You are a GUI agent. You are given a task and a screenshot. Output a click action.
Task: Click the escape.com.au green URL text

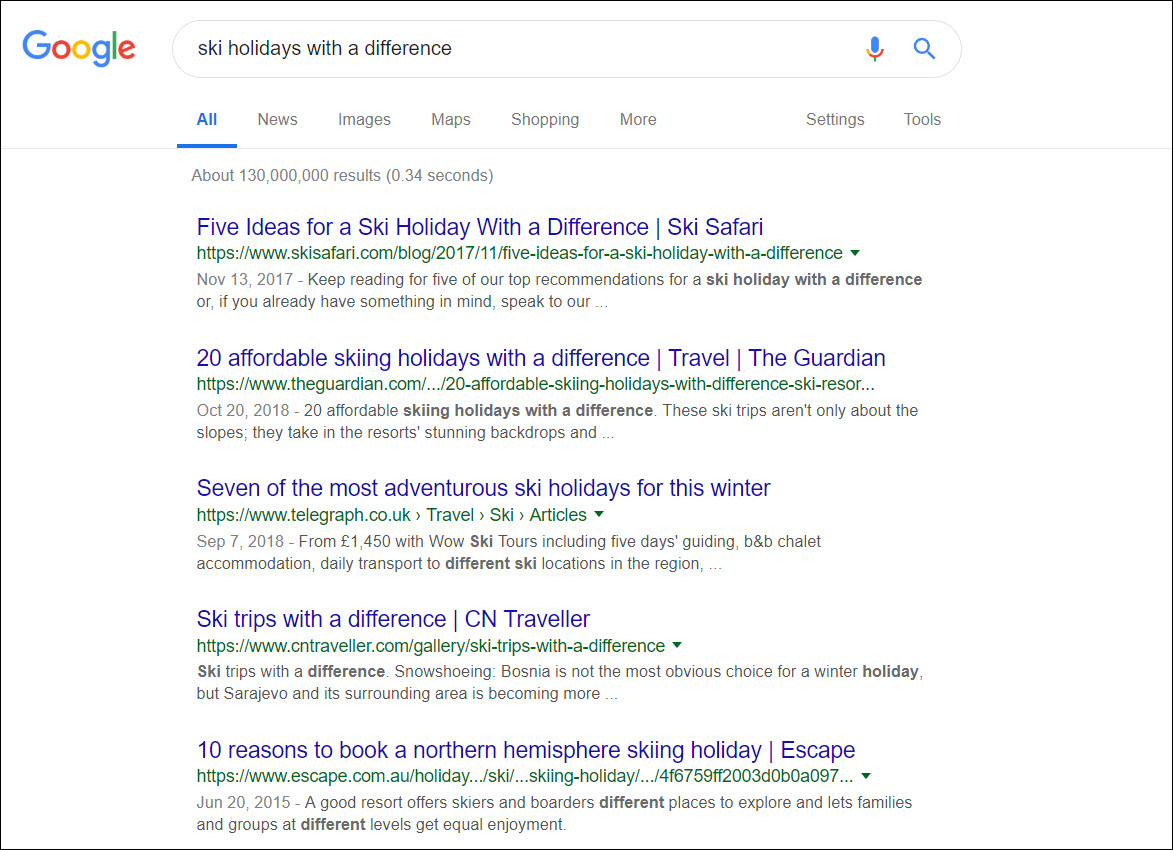pyautogui.click(x=525, y=776)
